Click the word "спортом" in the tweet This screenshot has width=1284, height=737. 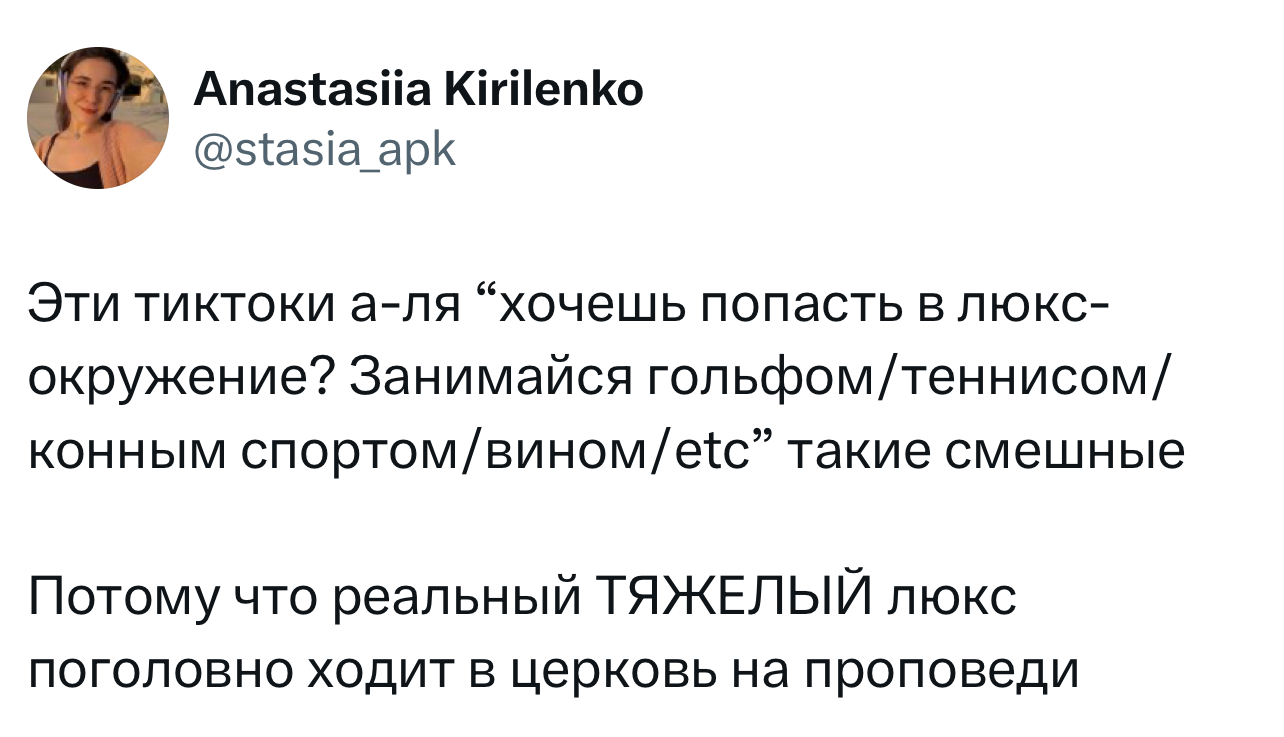400,452
